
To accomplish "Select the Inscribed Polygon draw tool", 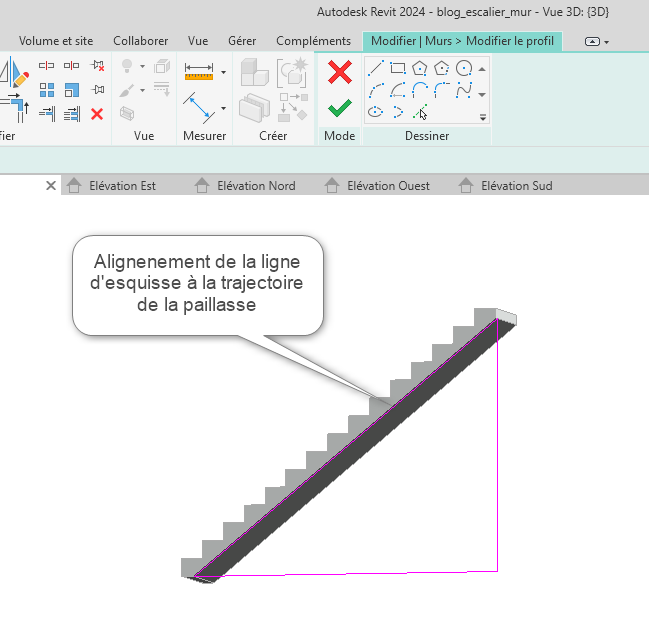I will tap(420, 69).
